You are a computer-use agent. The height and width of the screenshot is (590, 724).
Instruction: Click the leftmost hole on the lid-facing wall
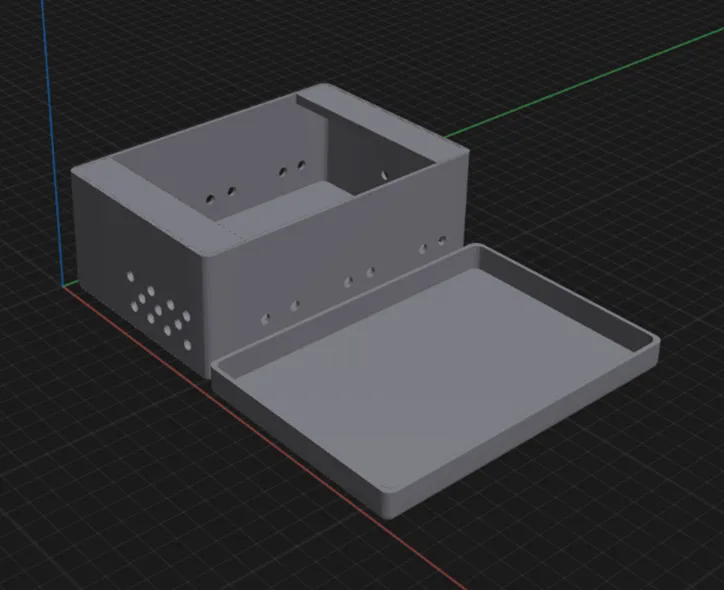click(265, 319)
